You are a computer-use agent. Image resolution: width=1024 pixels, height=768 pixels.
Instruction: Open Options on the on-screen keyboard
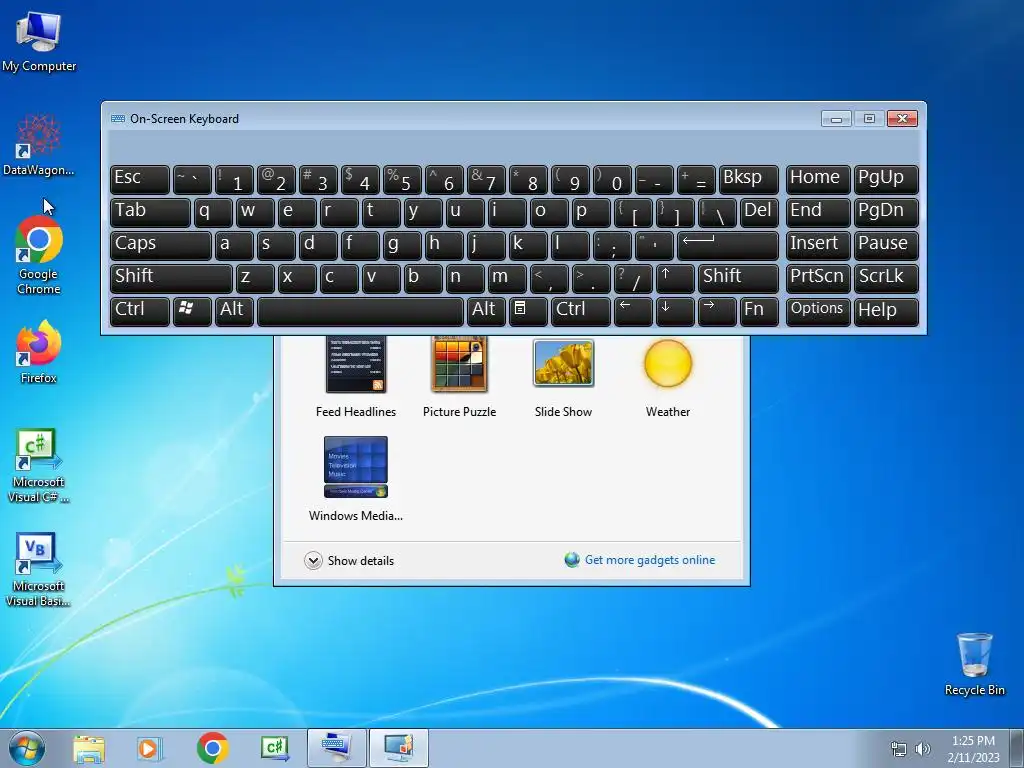pos(818,311)
